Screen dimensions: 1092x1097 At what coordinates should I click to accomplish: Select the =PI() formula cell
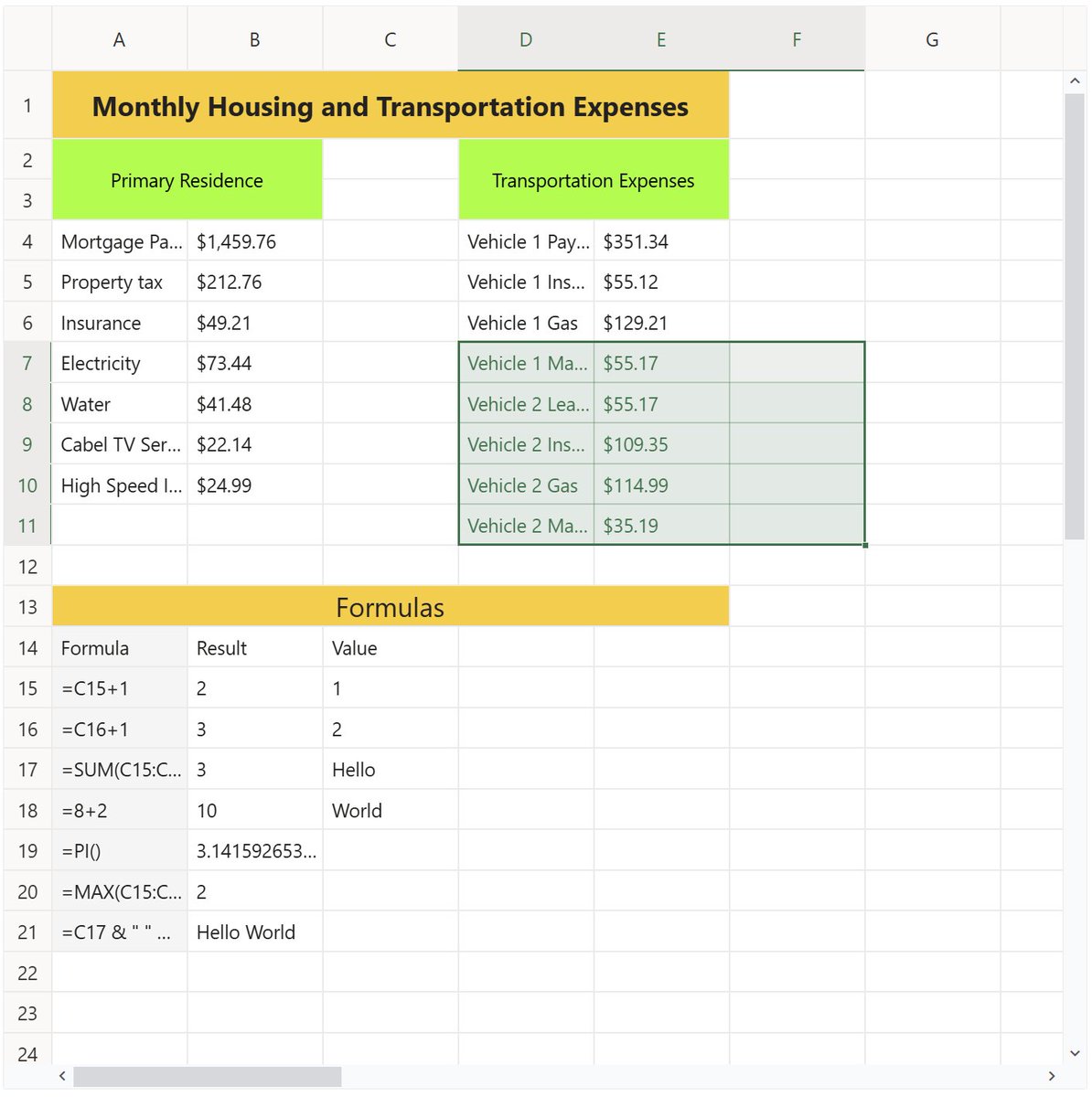pyautogui.click(x=120, y=851)
